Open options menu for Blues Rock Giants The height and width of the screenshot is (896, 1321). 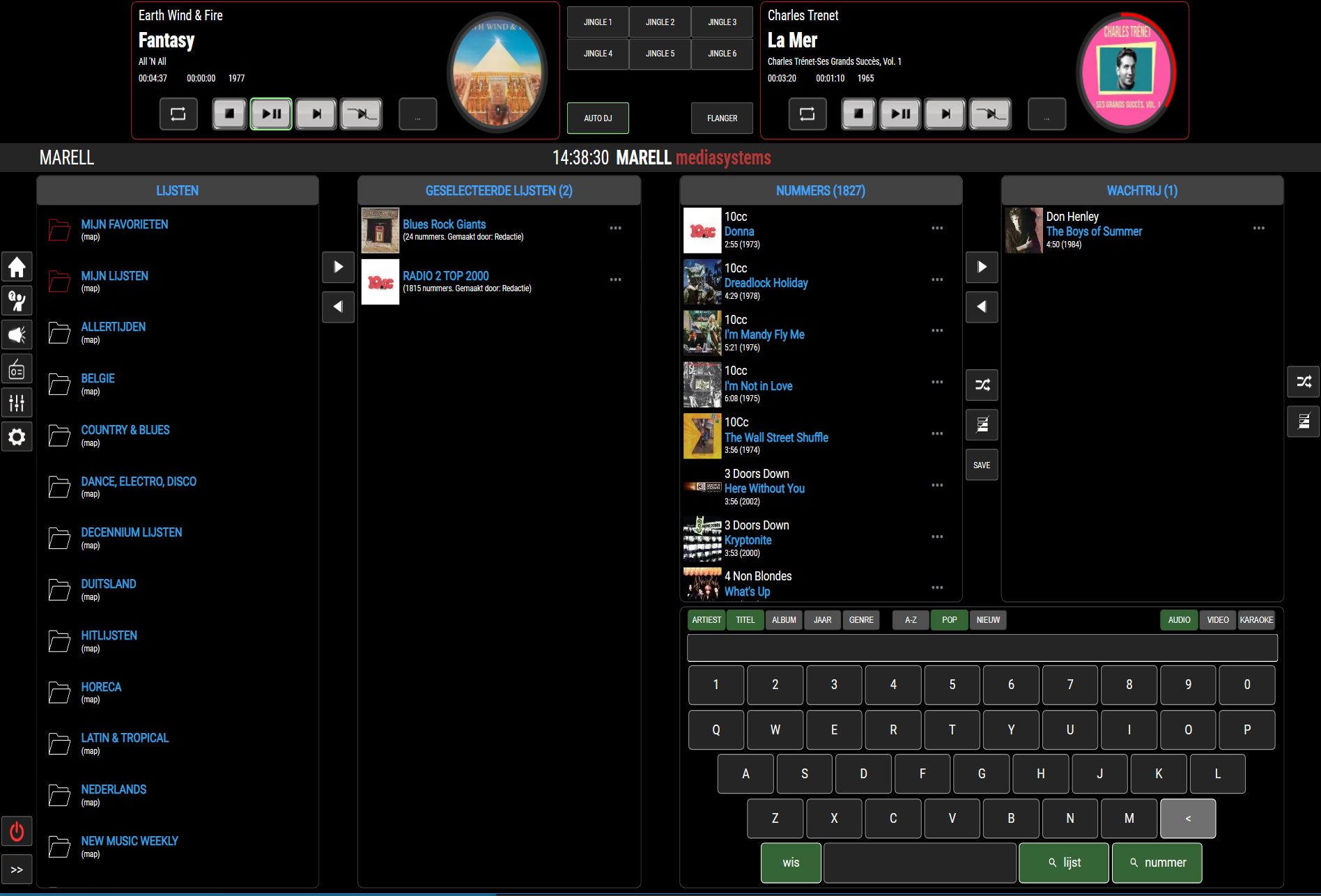(x=615, y=229)
